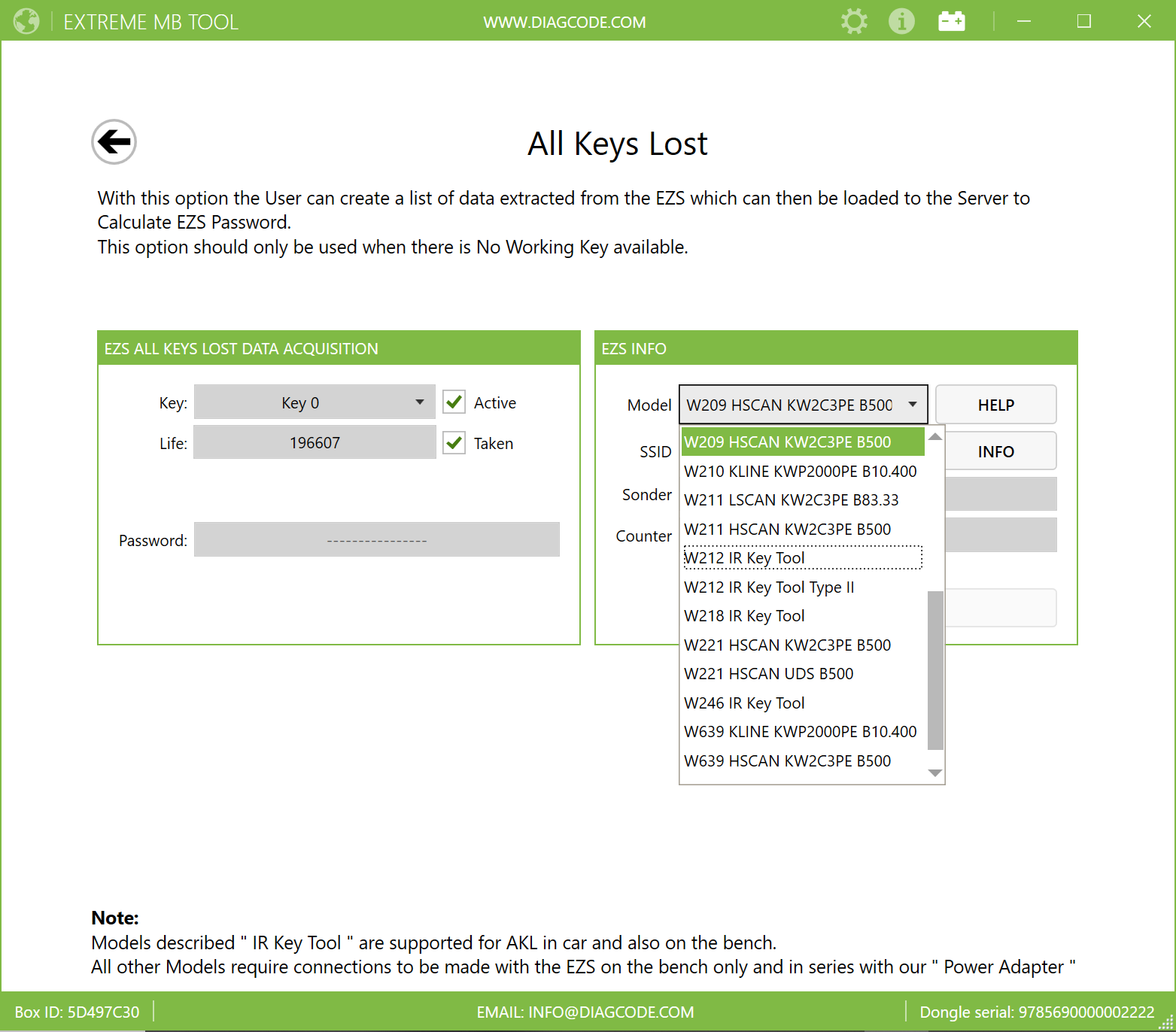Click the list scroll up arrow
Viewport: 1176px width, 1032px height.
(x=935, y=437)
